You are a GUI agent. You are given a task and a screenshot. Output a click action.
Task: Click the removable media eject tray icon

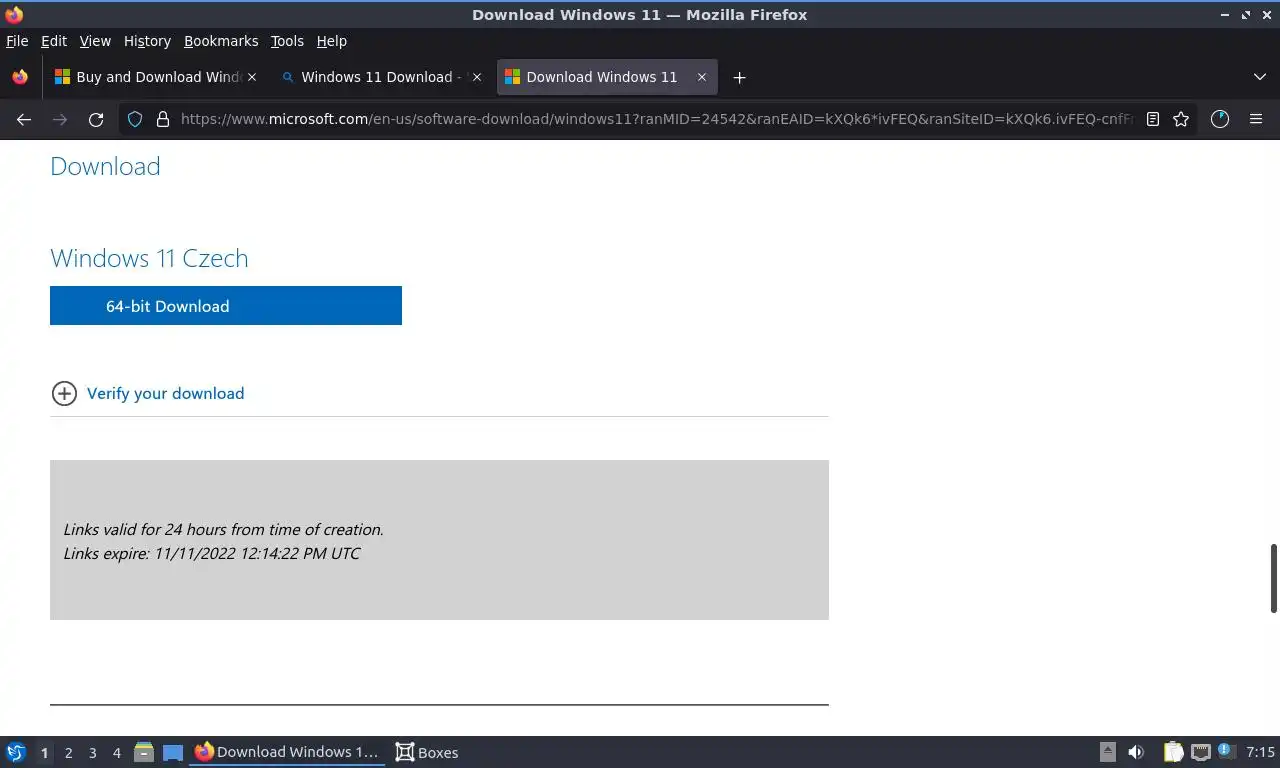1107,752
